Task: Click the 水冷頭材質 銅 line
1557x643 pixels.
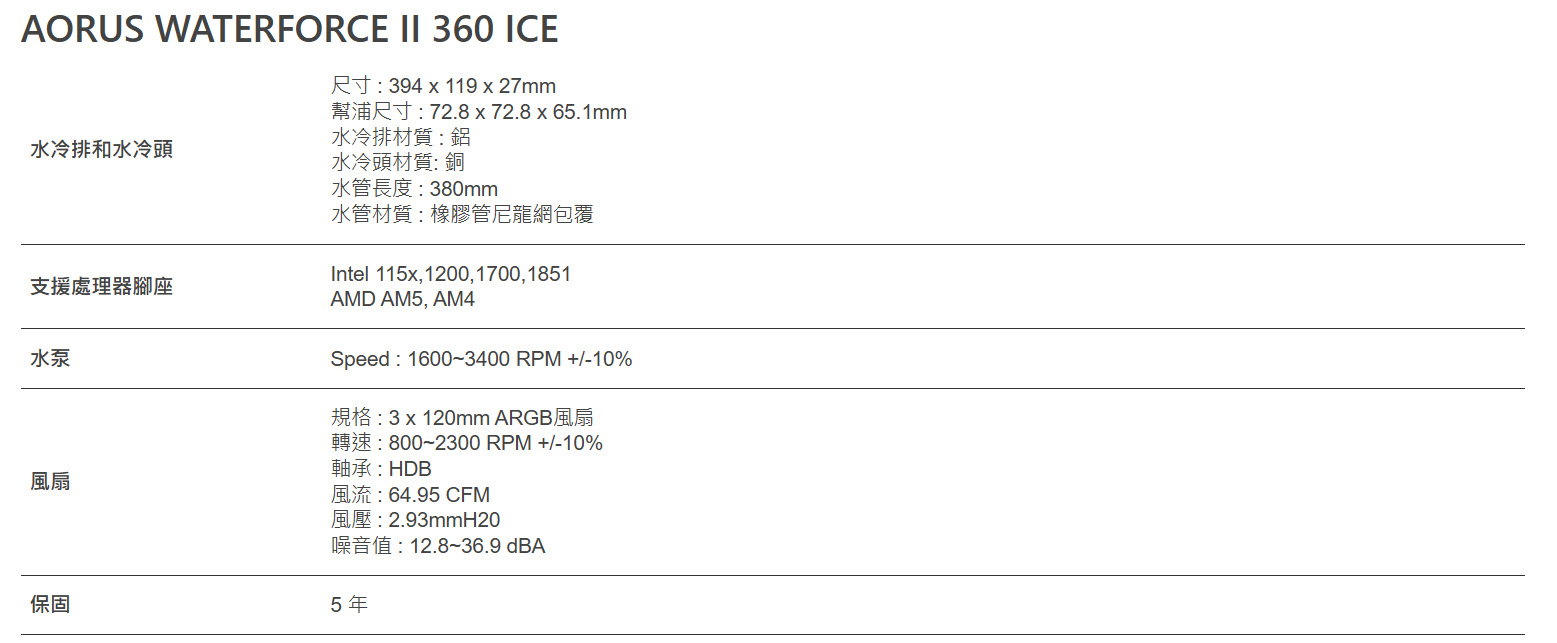Action: pyautogui.click(x=398, y=163)
